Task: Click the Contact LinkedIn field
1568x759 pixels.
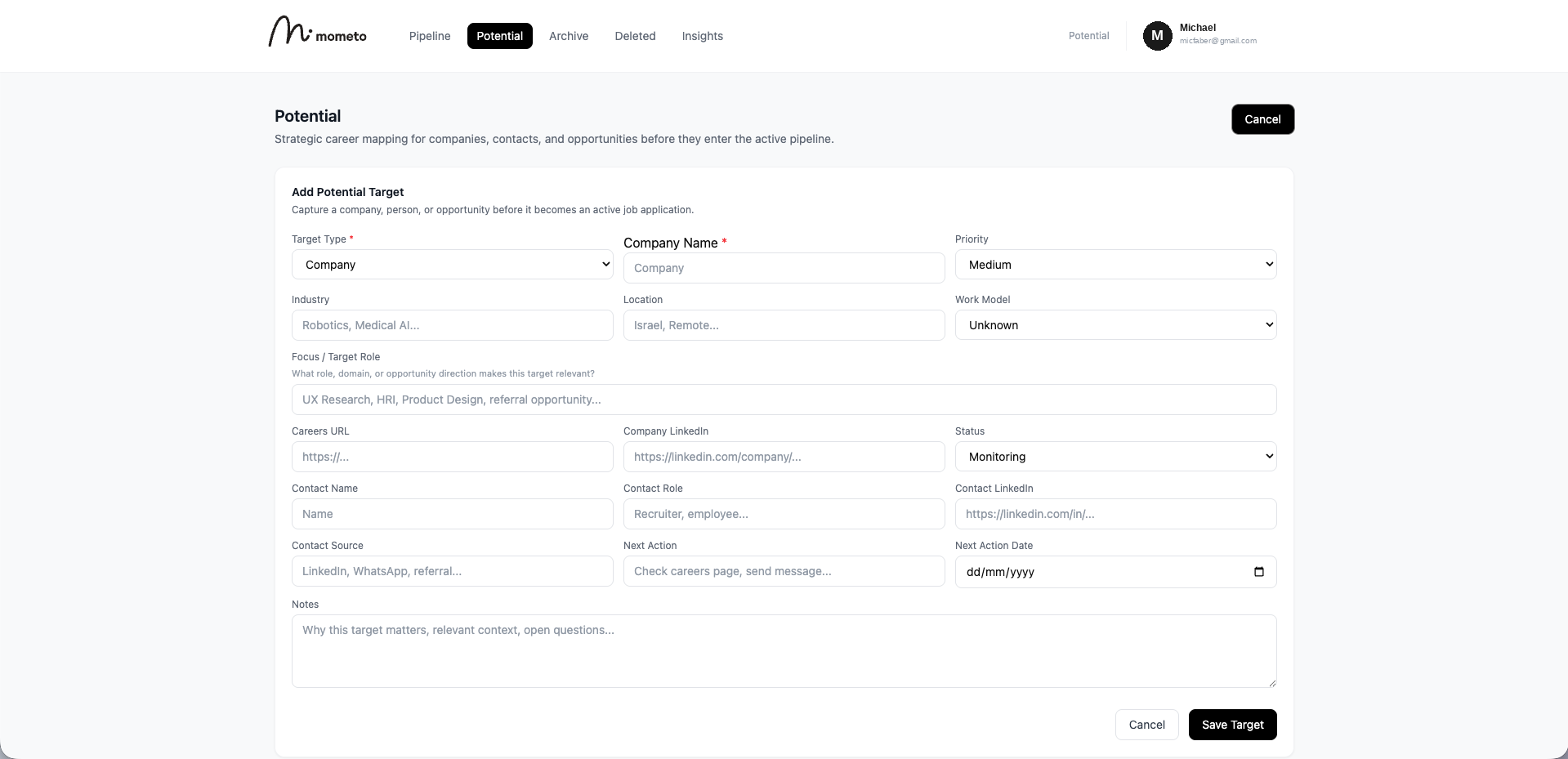Action: (x=1115, y=514)
